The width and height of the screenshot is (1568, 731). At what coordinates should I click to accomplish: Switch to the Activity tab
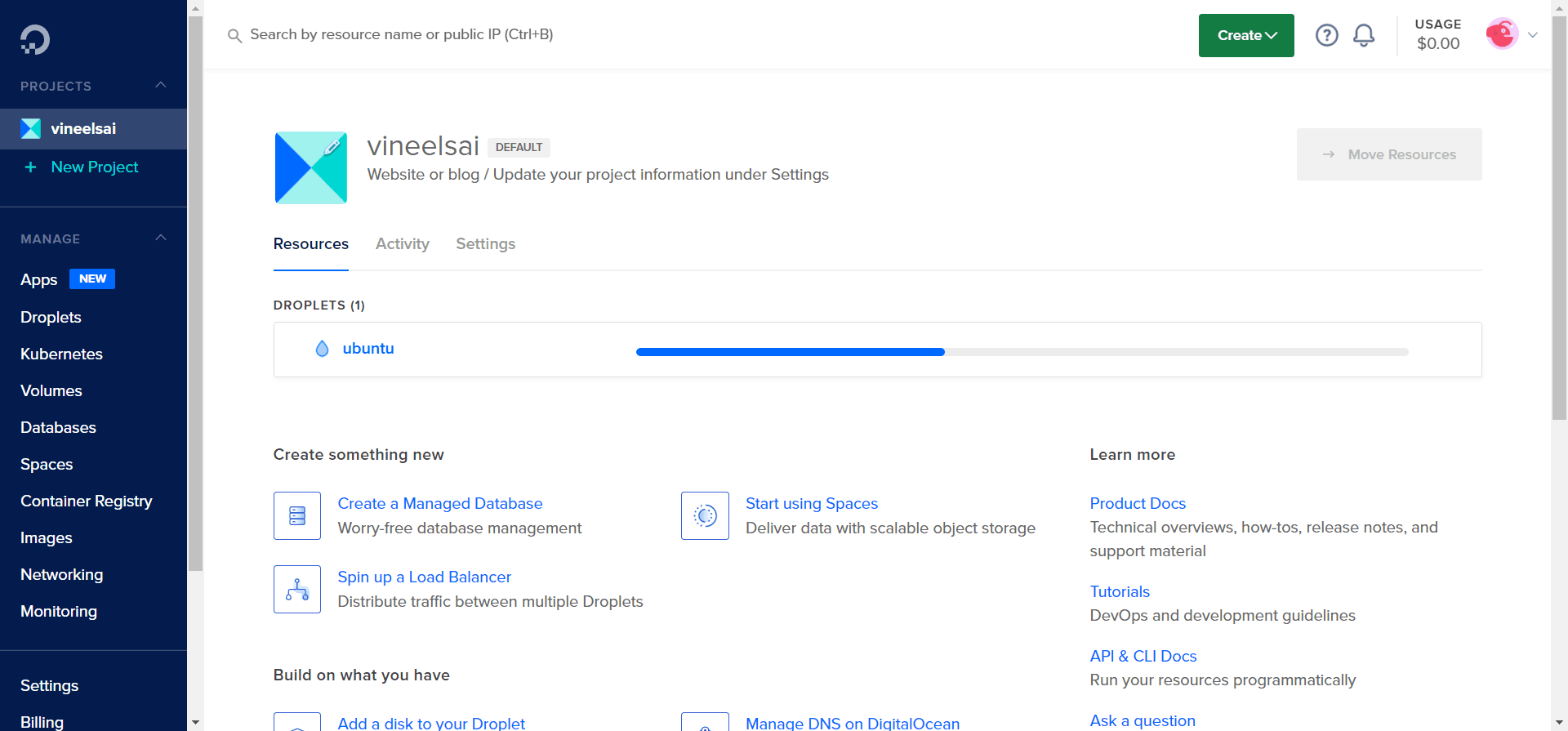(402, 244)
